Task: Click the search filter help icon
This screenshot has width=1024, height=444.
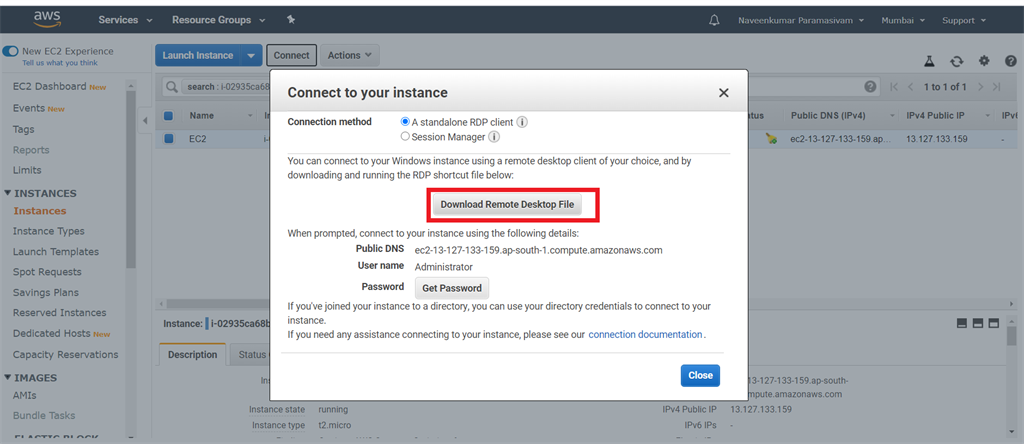Action: point(870,87)
